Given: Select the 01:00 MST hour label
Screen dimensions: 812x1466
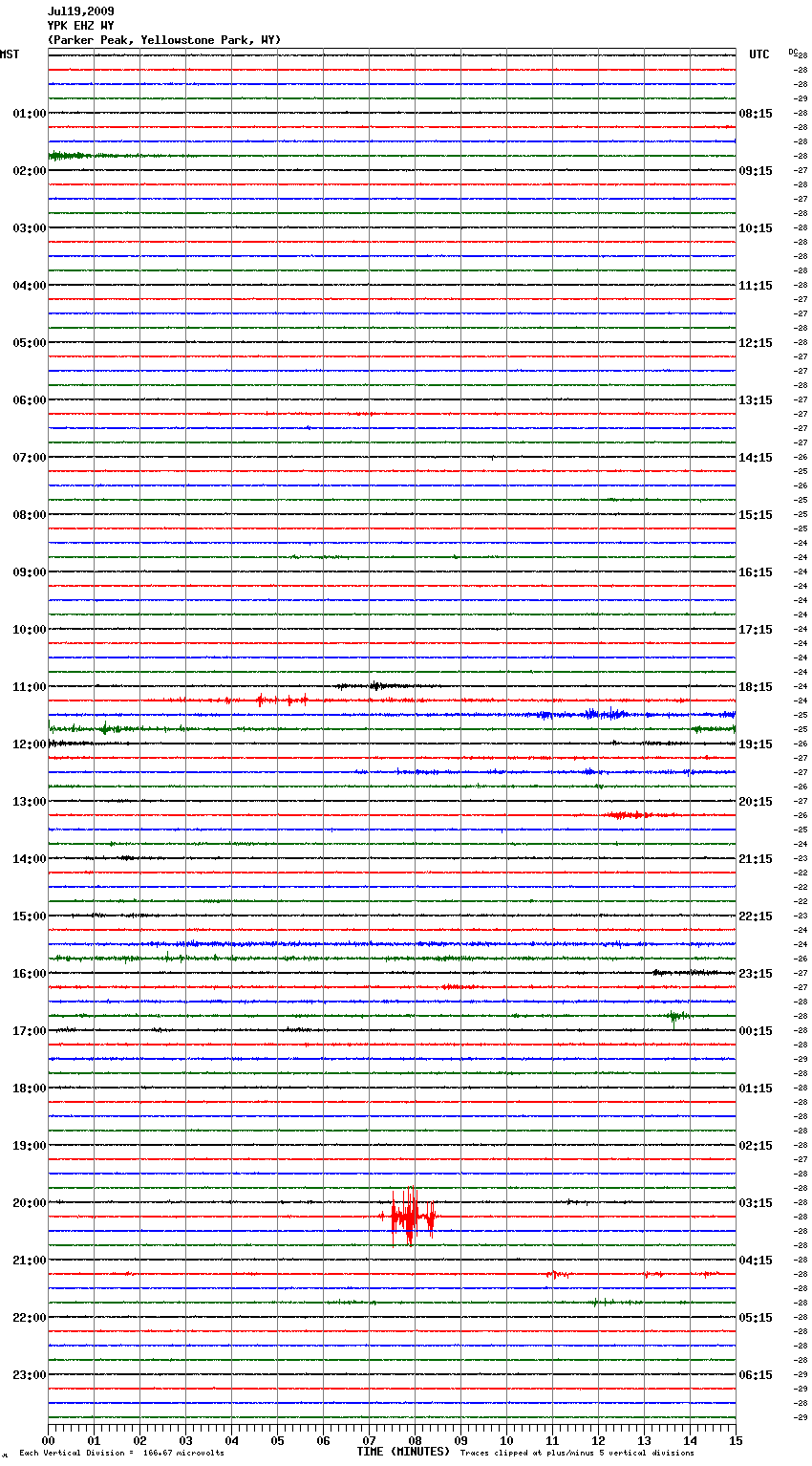Looking at the screenshot, I should point(30,114).
